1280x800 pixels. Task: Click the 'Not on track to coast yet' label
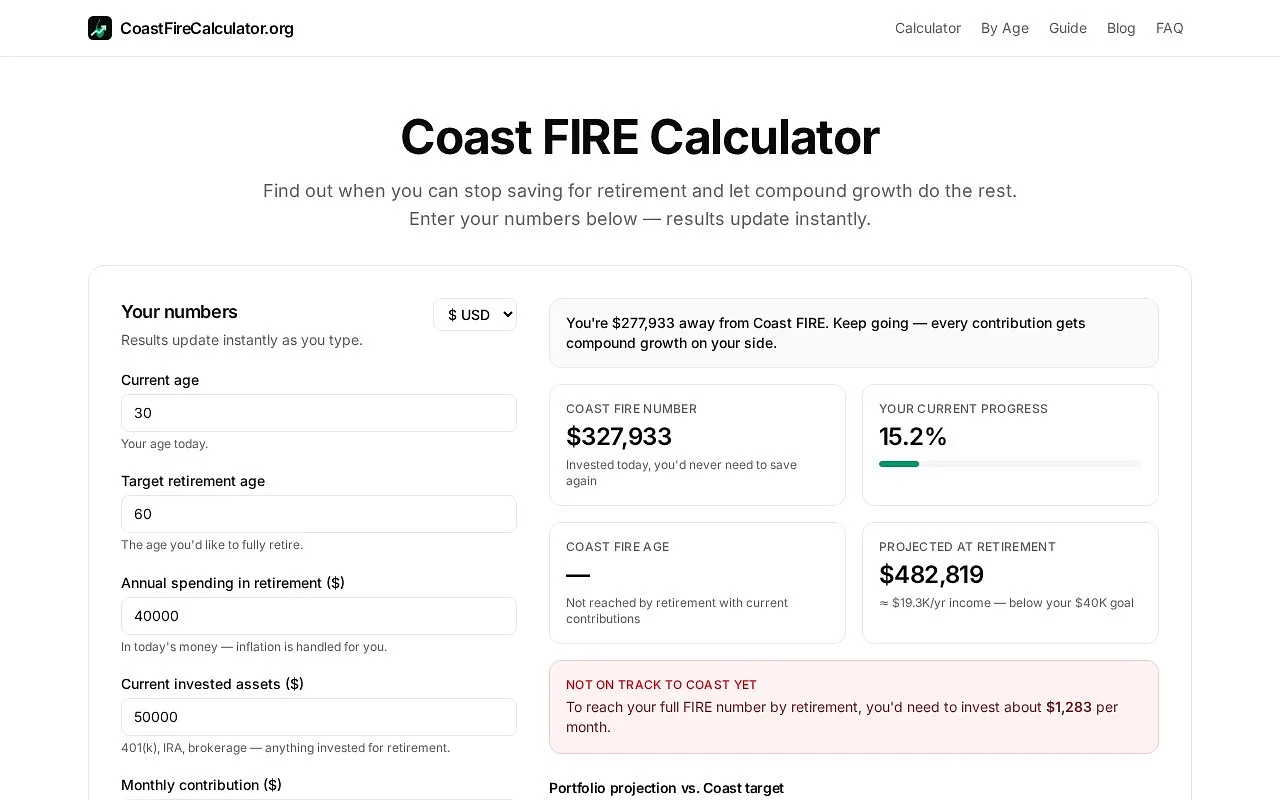tap(661, 685)
